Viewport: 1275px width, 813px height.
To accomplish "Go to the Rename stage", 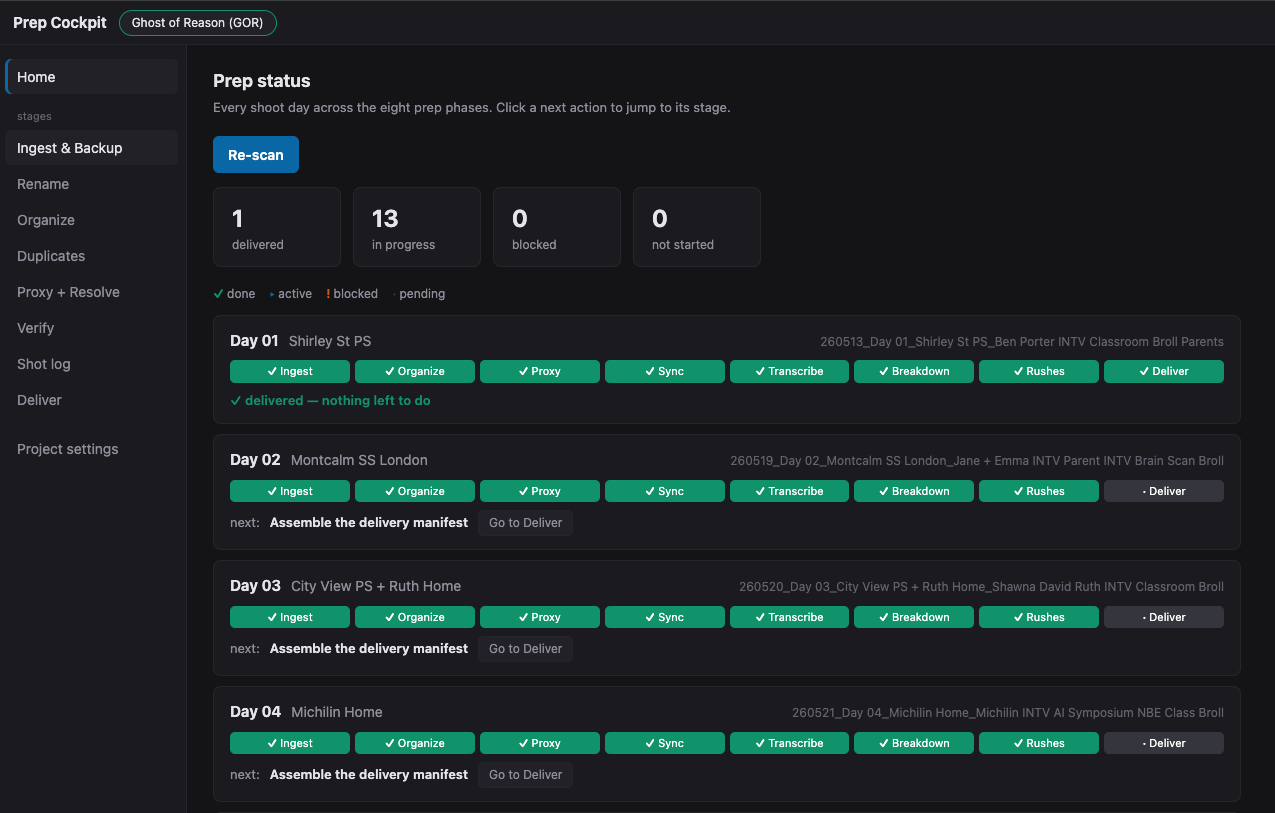I will 91,184.
